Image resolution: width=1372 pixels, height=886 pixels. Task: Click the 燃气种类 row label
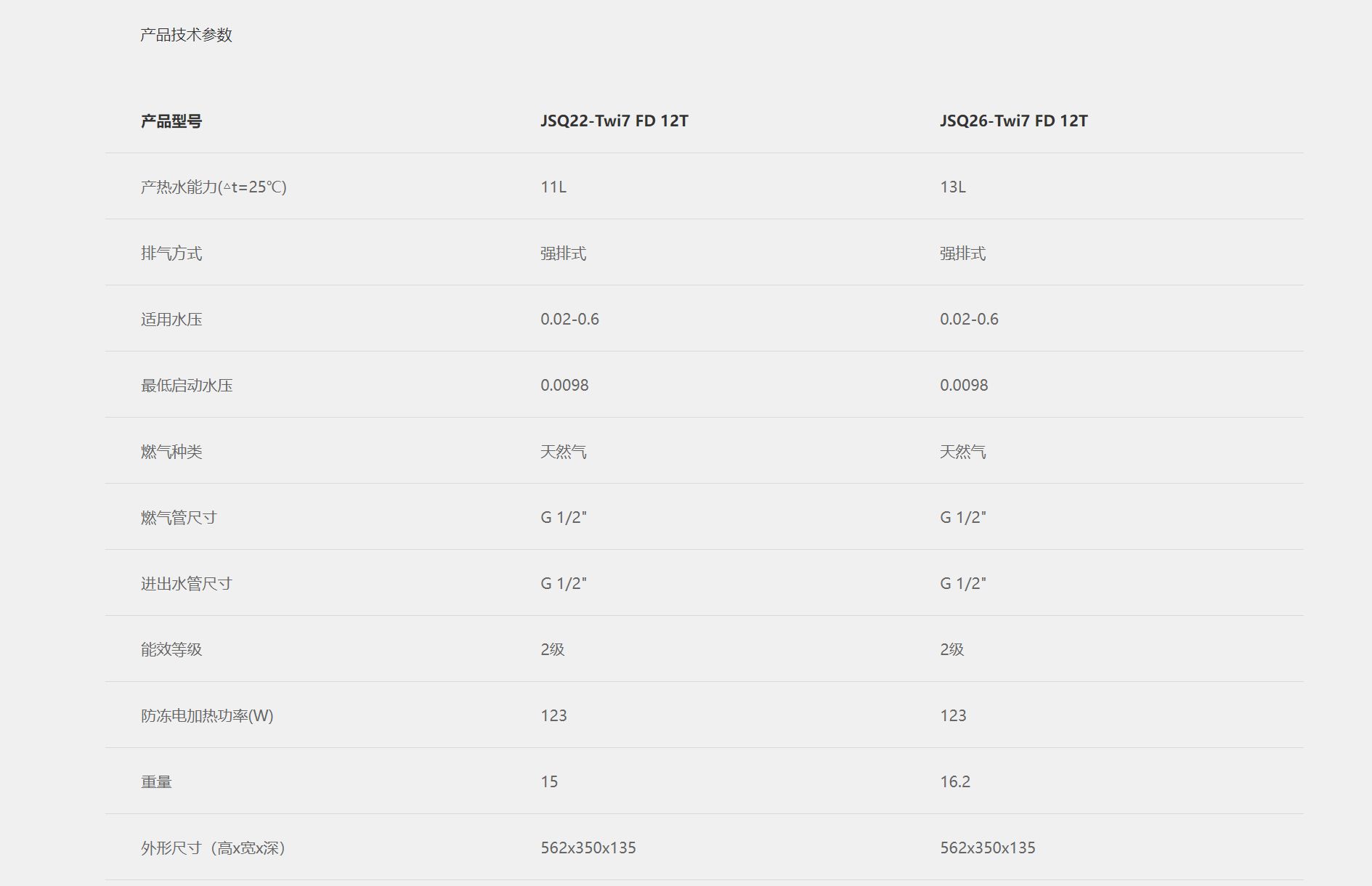coord(171,452)
